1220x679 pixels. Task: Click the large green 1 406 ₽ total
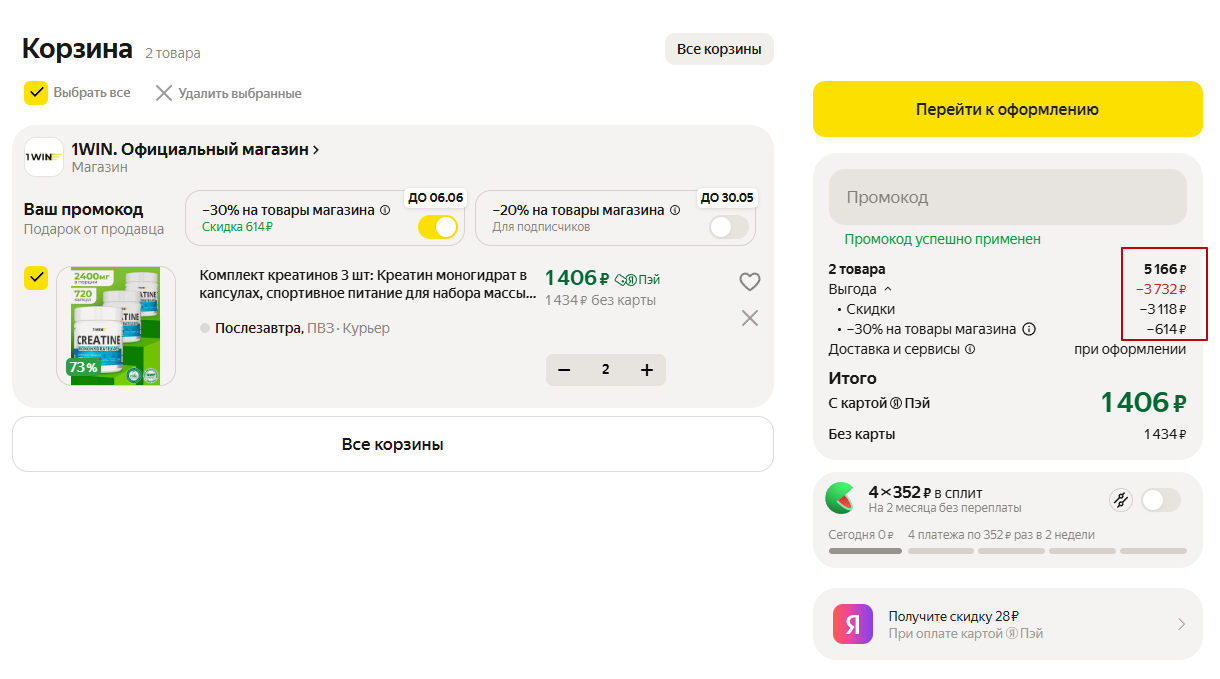tap(1143, 402)
